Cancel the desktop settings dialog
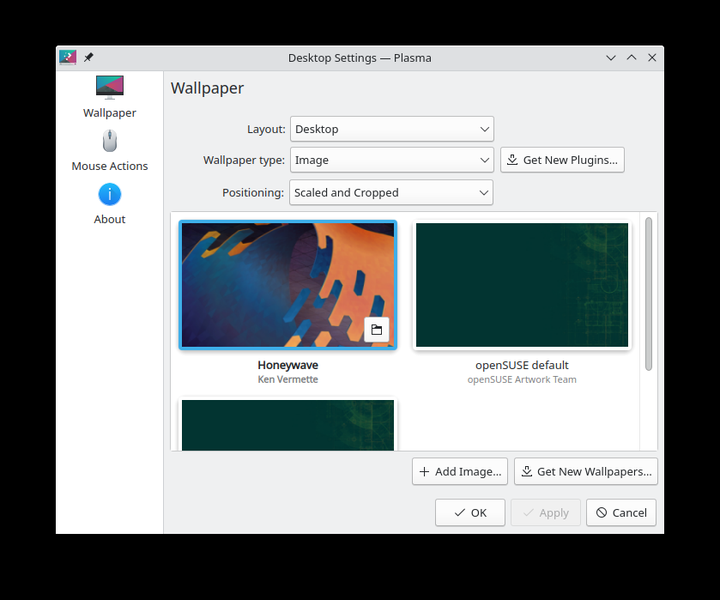Image resolution: width=720 pixels, height=600 pixels. [621, 512]
